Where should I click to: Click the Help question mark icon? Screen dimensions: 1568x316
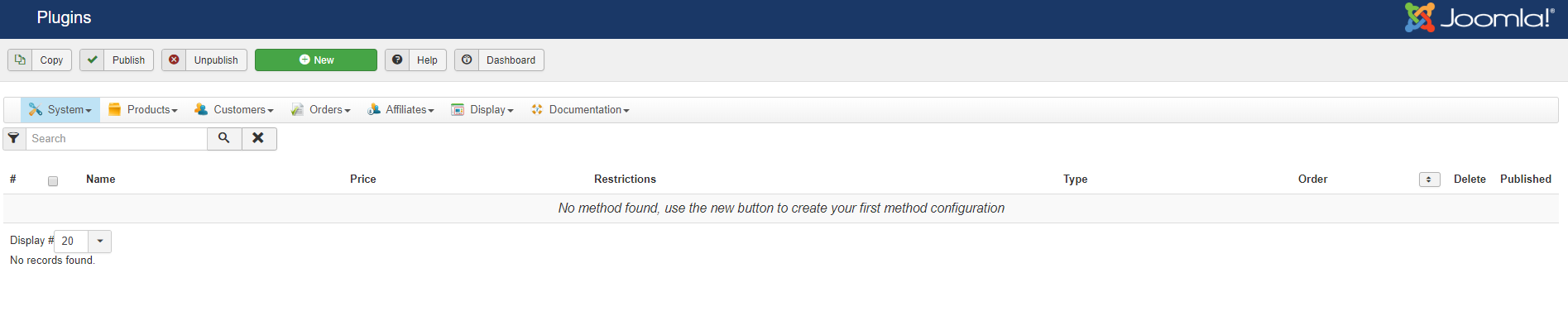[x=397, y=60]
